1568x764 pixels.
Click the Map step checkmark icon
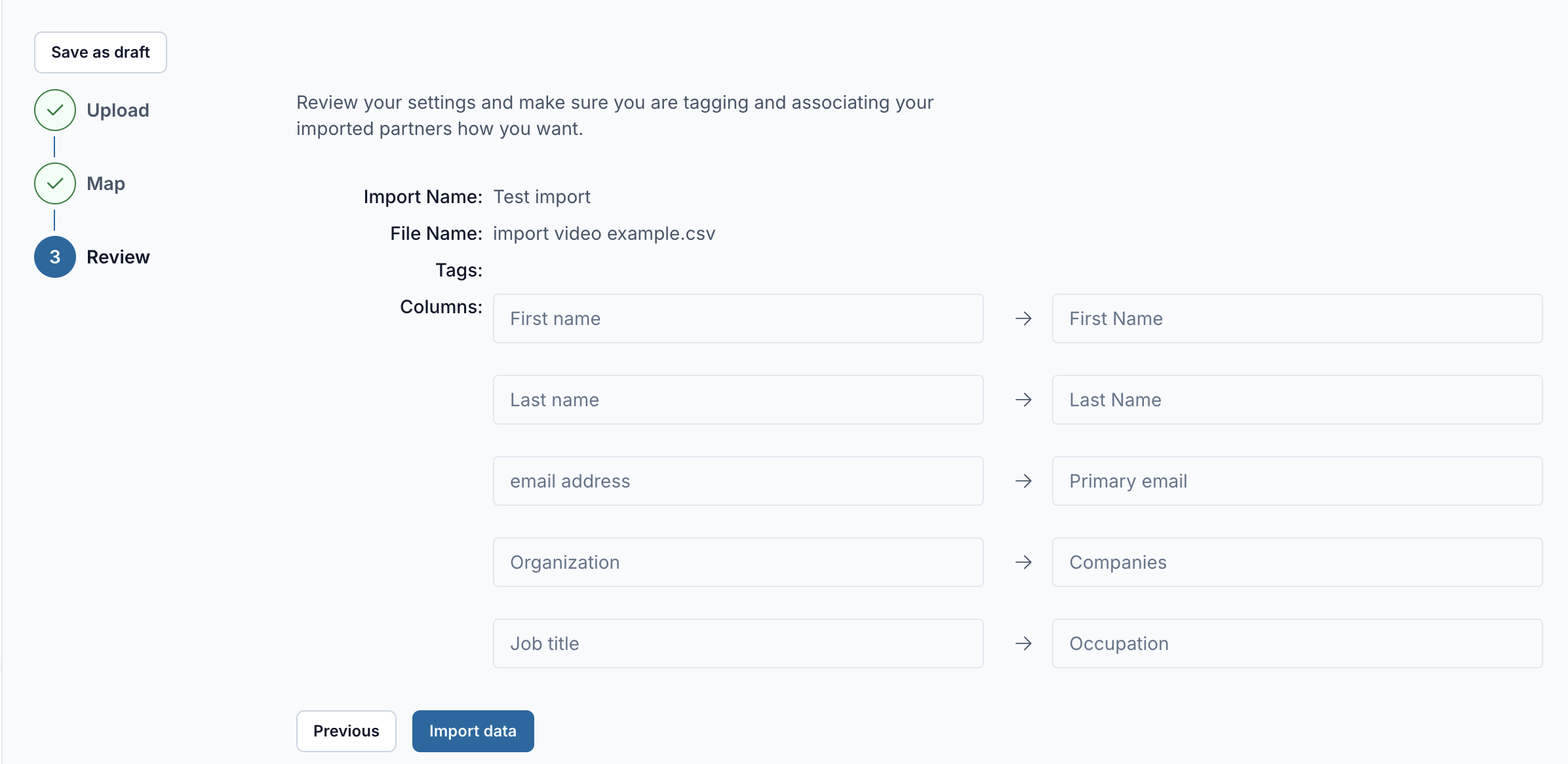(x=55, y=183)
